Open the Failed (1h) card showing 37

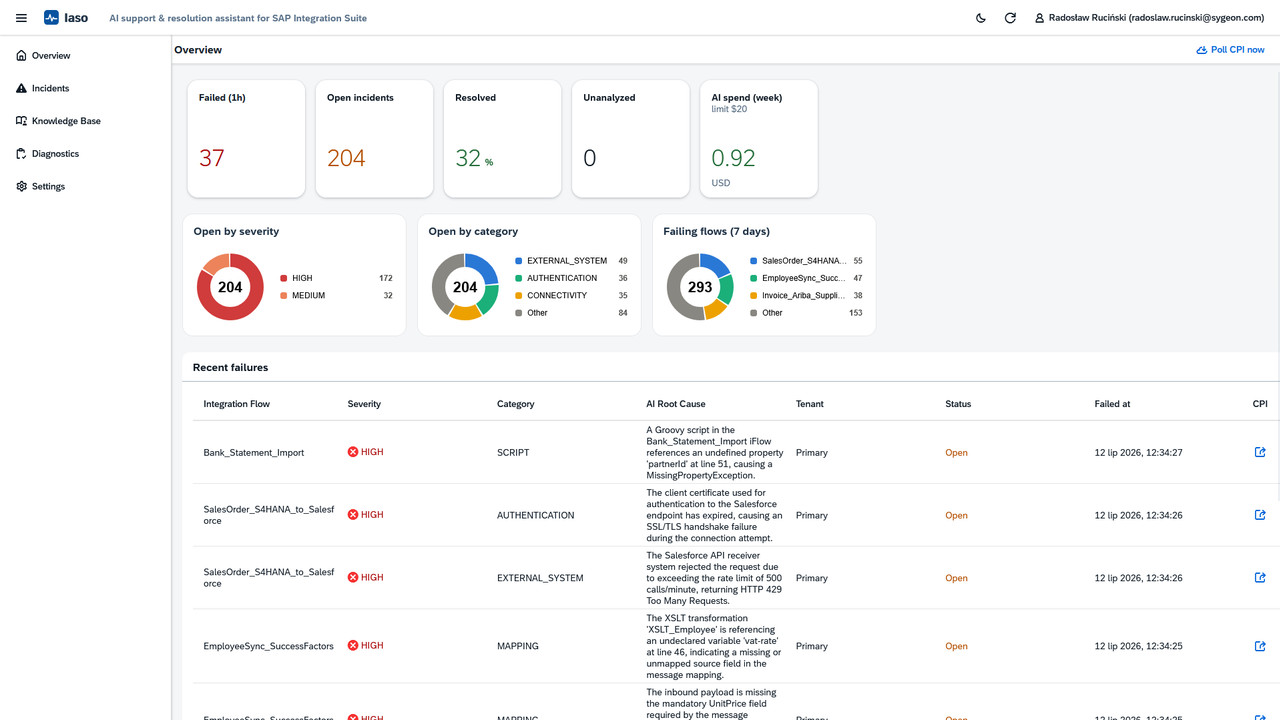tap(246, 139)
